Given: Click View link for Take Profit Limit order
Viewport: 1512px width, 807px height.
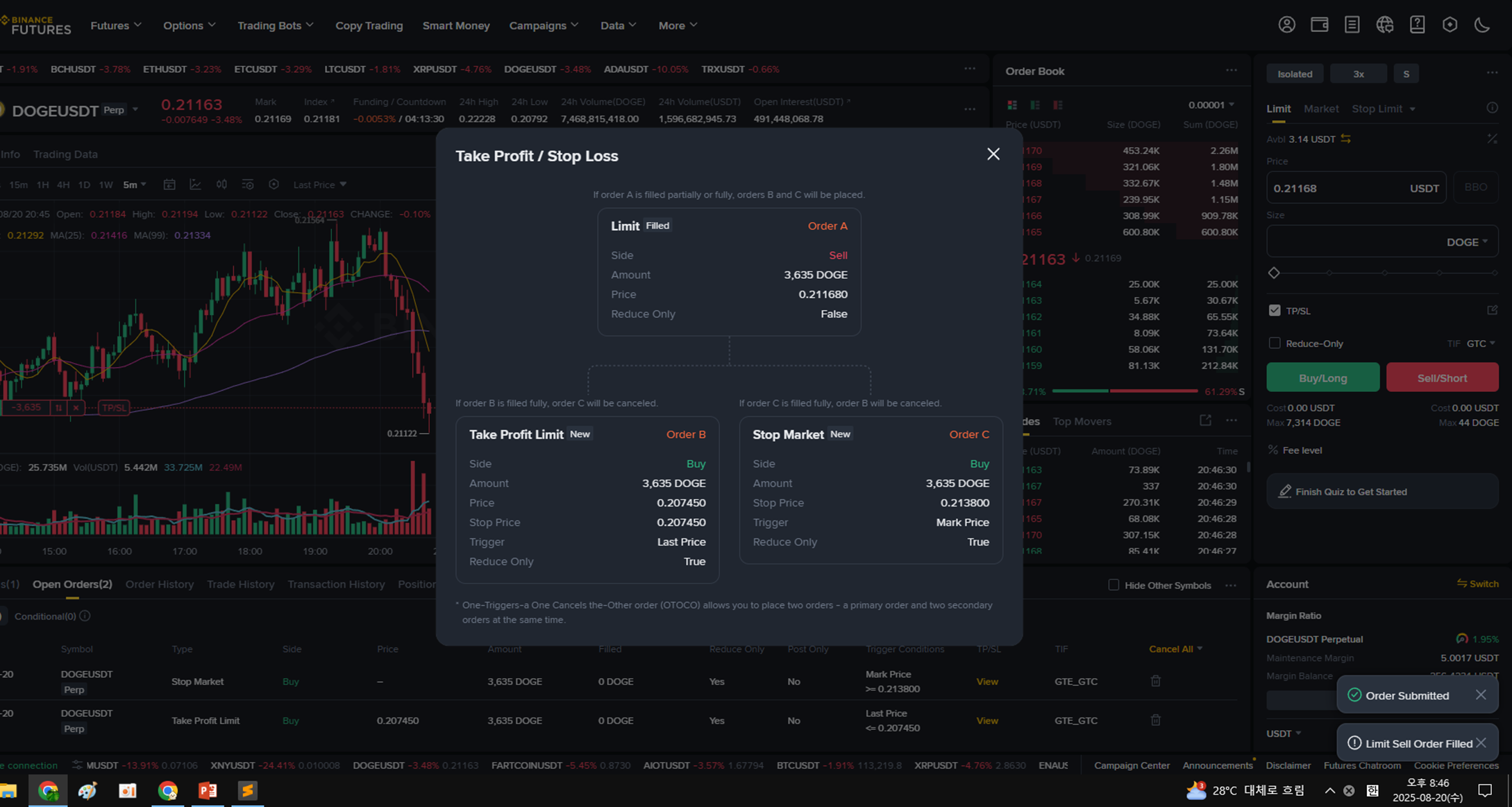Looking at the screenshot, I should [x=986, y=720].
